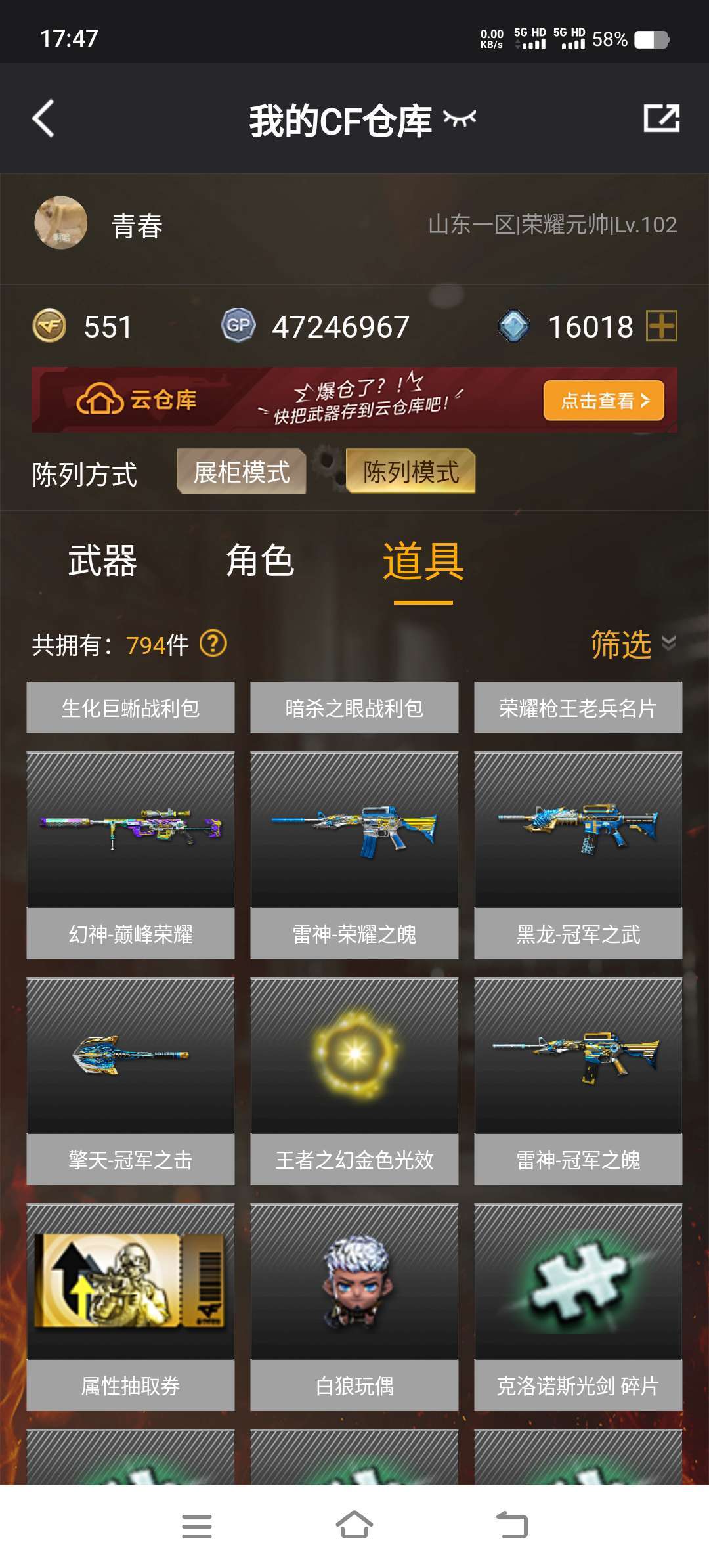Select the 幻神-巅峰荣耀 item
709x1568 pixels.
(131, 856)
